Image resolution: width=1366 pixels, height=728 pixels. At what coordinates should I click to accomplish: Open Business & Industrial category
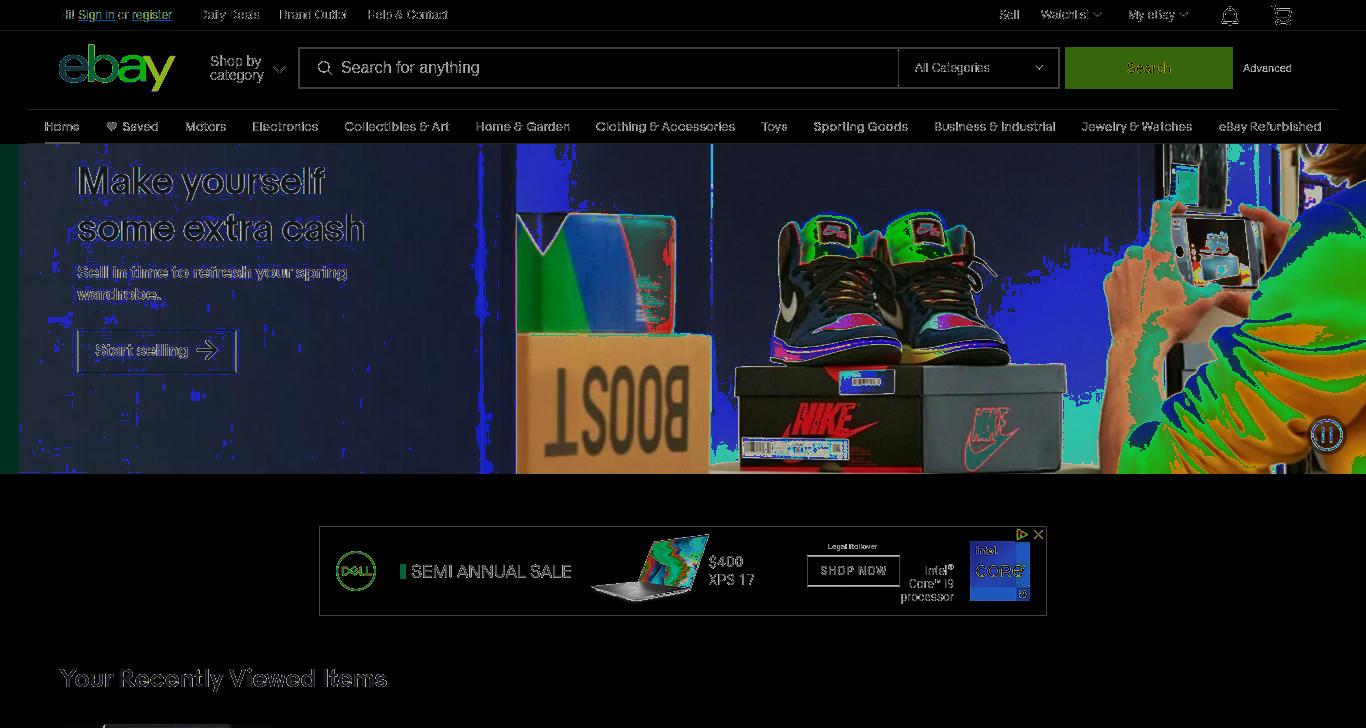point(995,127)
